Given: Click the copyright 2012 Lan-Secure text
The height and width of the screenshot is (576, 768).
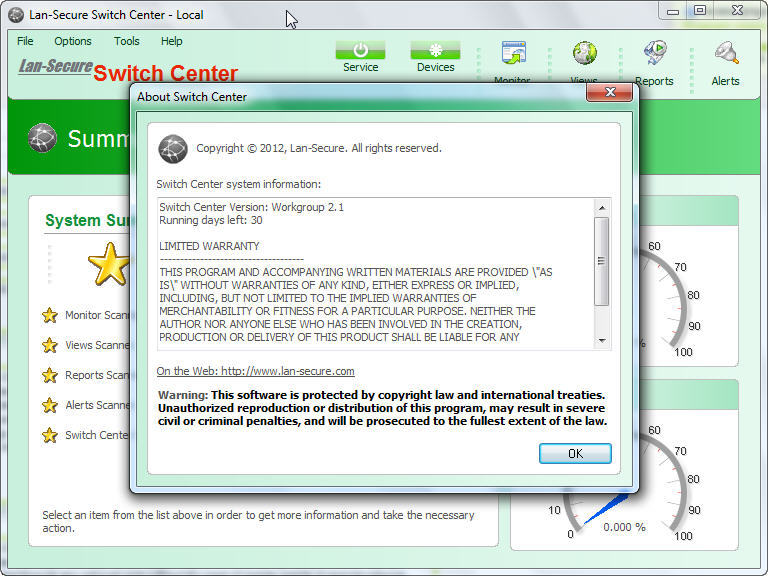Looking at the screenshot, I should pos(319,148).
